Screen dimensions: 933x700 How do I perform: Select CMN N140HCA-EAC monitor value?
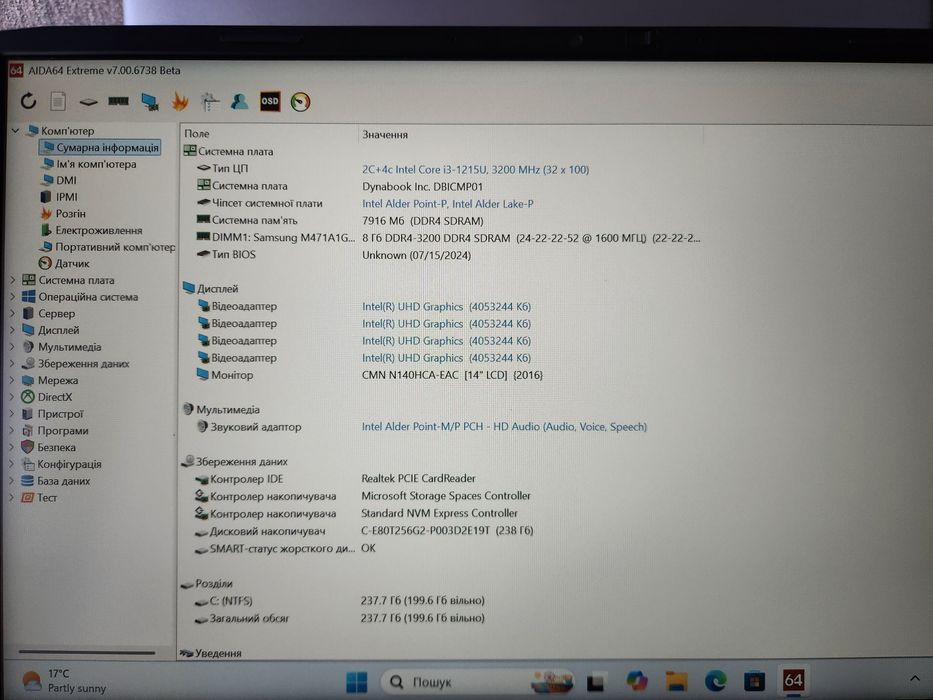[452, 375]
